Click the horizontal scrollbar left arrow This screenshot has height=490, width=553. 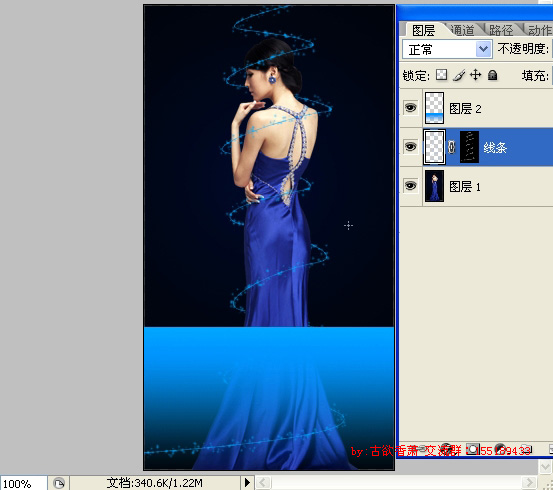click(263, 482)
